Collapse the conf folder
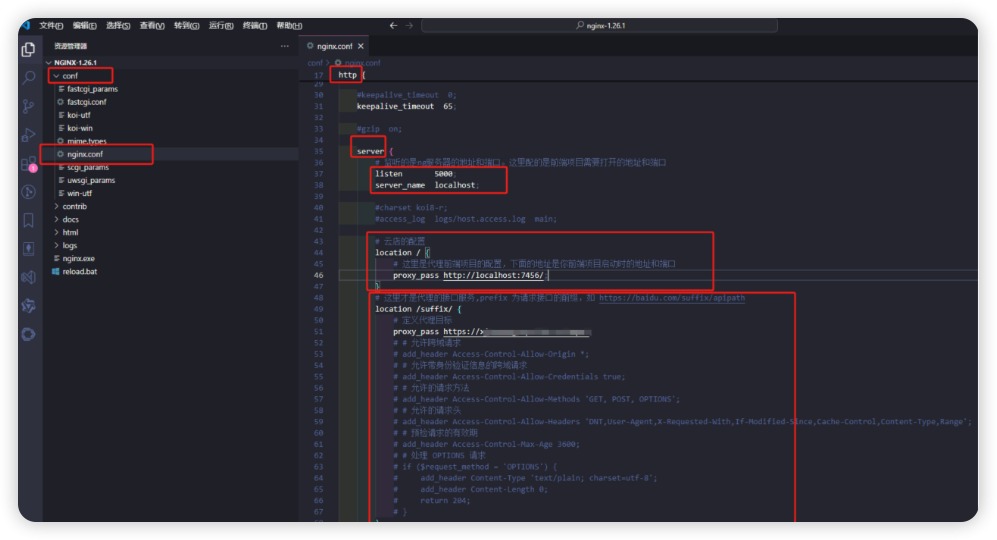Image resolution: width=997 pixels, height=540 pixels. coord(171,76)
